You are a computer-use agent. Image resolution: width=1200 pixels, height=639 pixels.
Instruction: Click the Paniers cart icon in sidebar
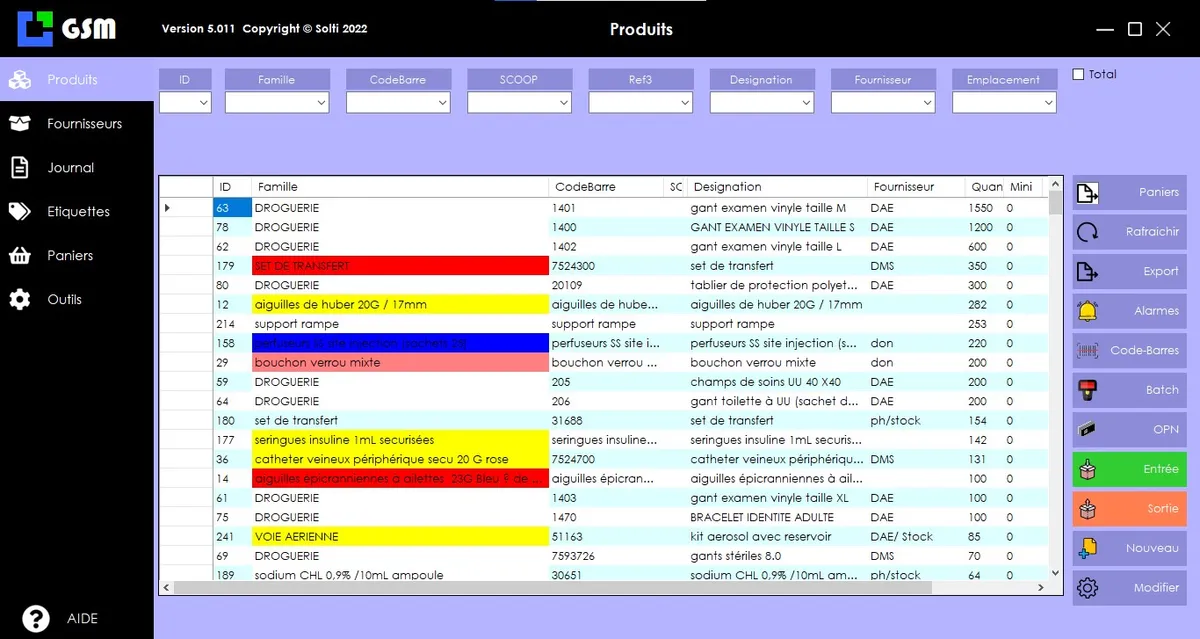click(20, 256)
